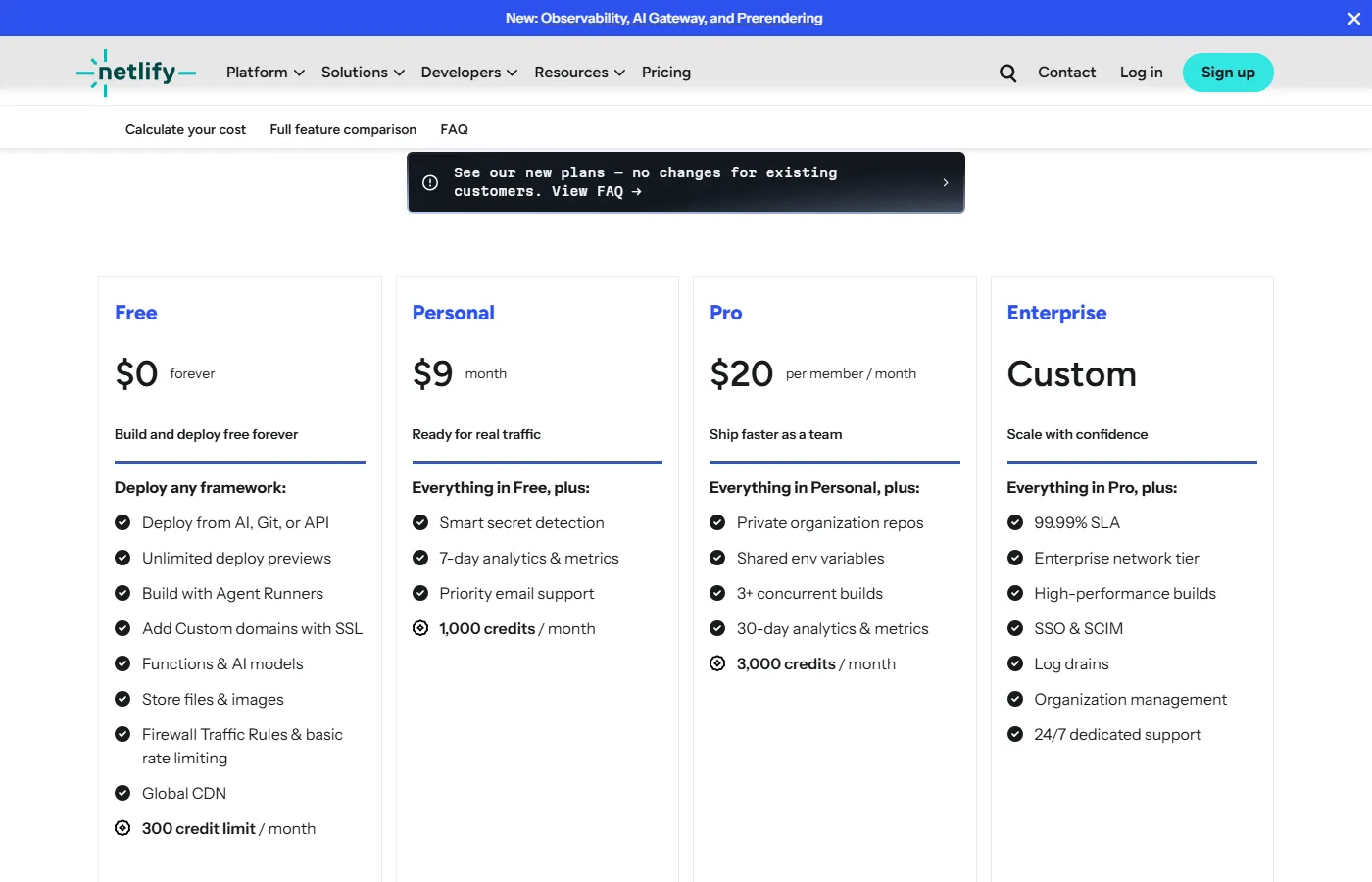Click checkmark icon beside Smart secret detection
This screenshot has height=882, width=1372.
click(x=420, y=522)
